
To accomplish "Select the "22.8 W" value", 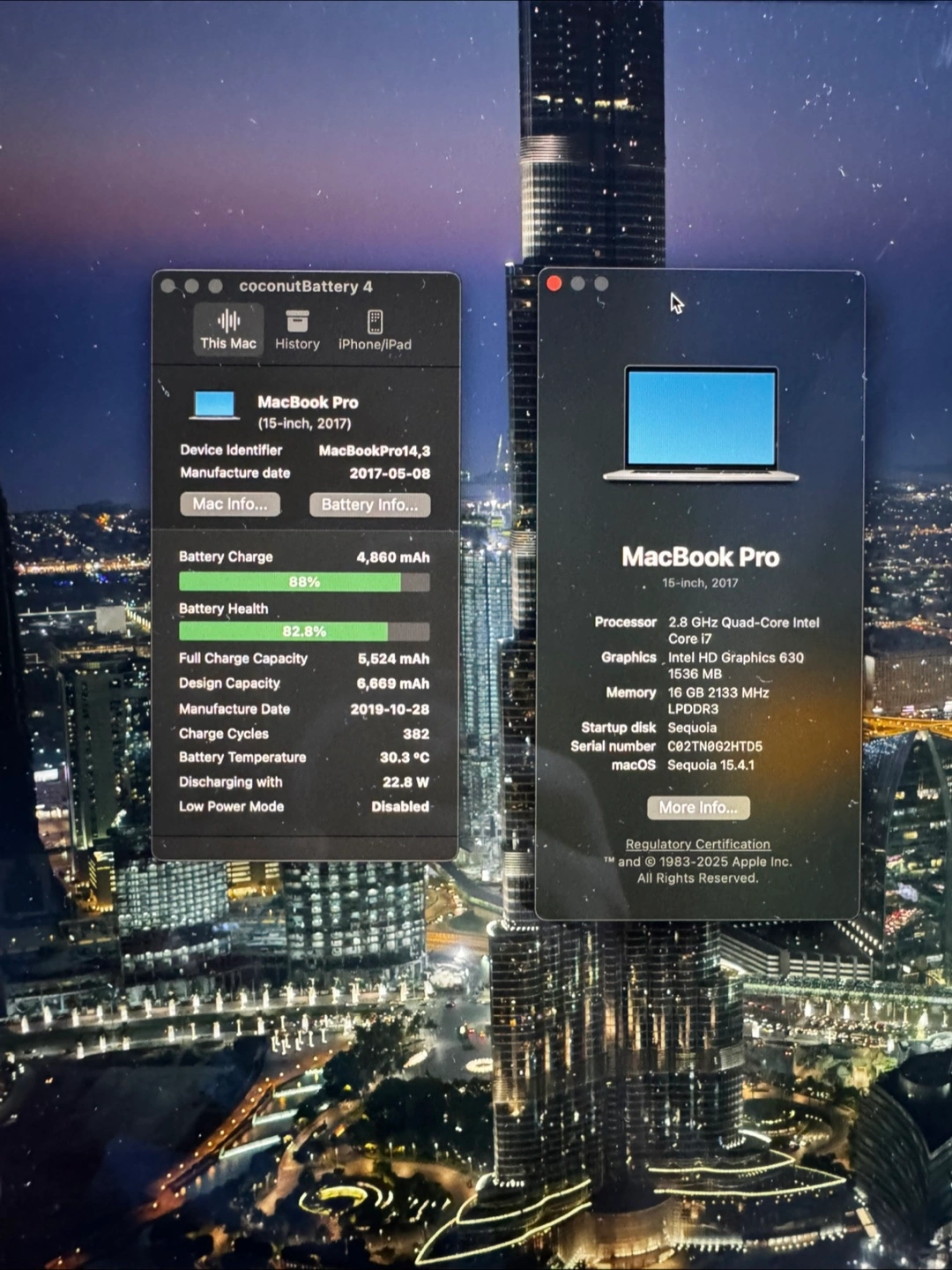I will click(405, 782).
